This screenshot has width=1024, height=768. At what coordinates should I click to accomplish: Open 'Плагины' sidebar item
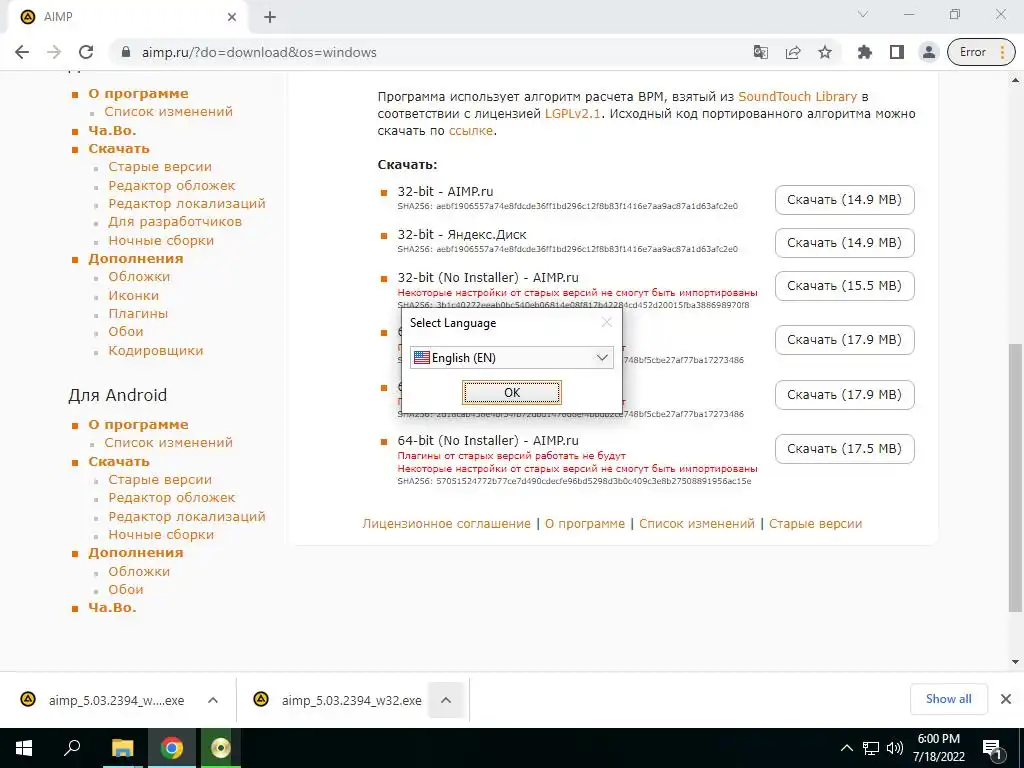click(138, 314)
